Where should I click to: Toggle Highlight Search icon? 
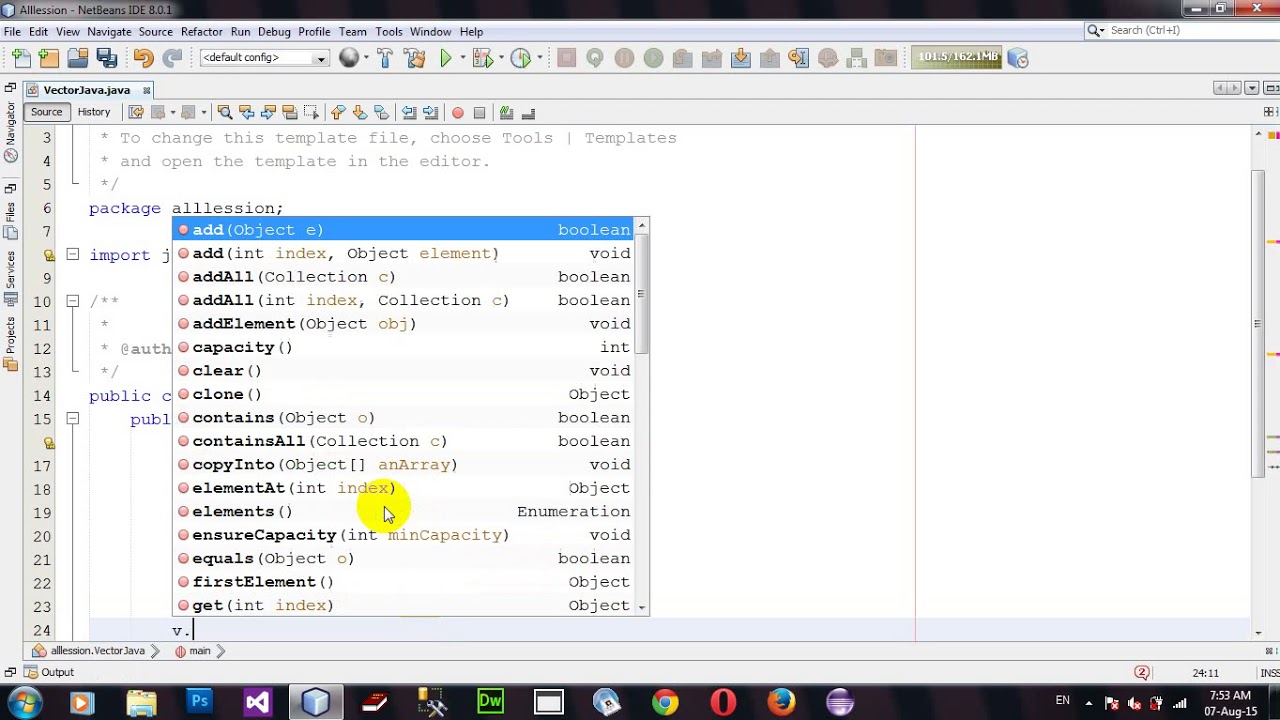tap(290, 112)
